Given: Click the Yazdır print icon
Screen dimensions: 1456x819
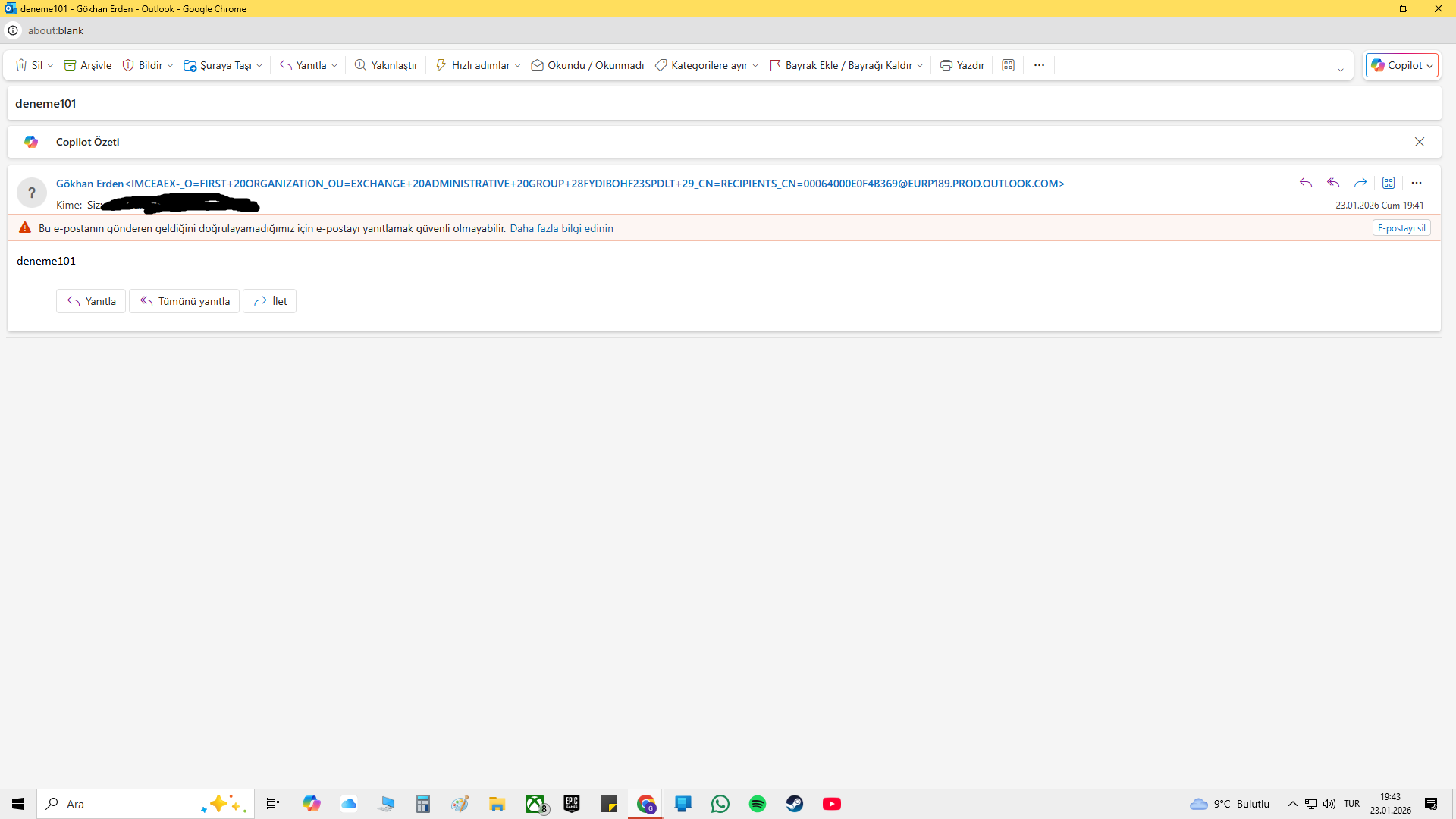Looking at the screenshot, I should (946, 65).
